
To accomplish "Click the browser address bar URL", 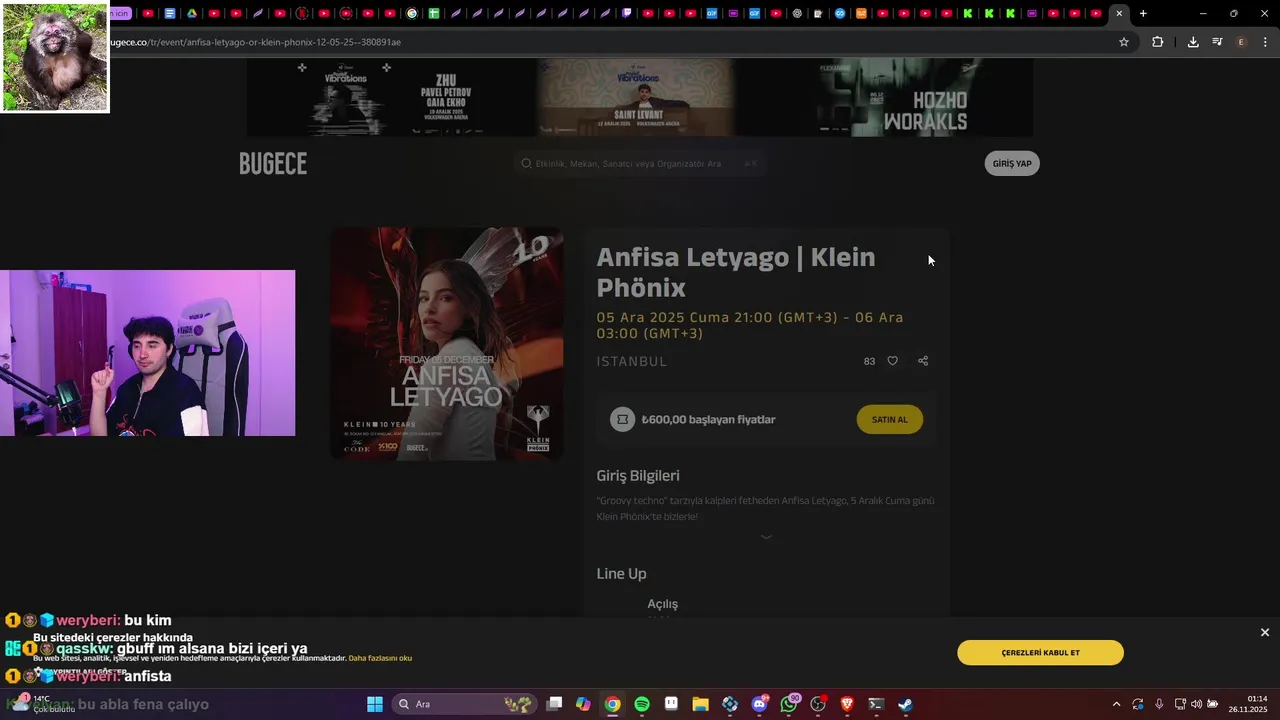I will (x=255, y=42).
